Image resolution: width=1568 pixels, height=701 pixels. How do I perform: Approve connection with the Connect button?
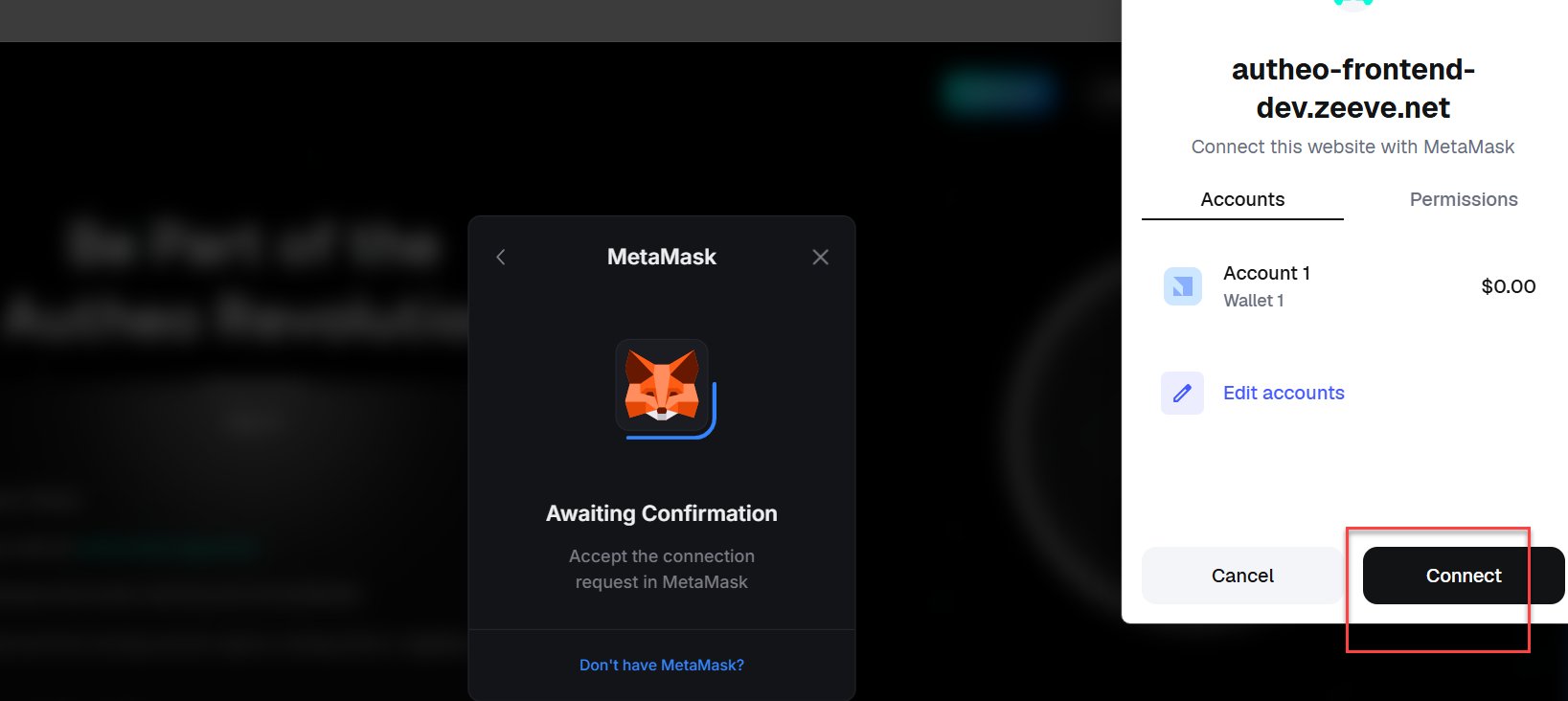pos(1464,576)
